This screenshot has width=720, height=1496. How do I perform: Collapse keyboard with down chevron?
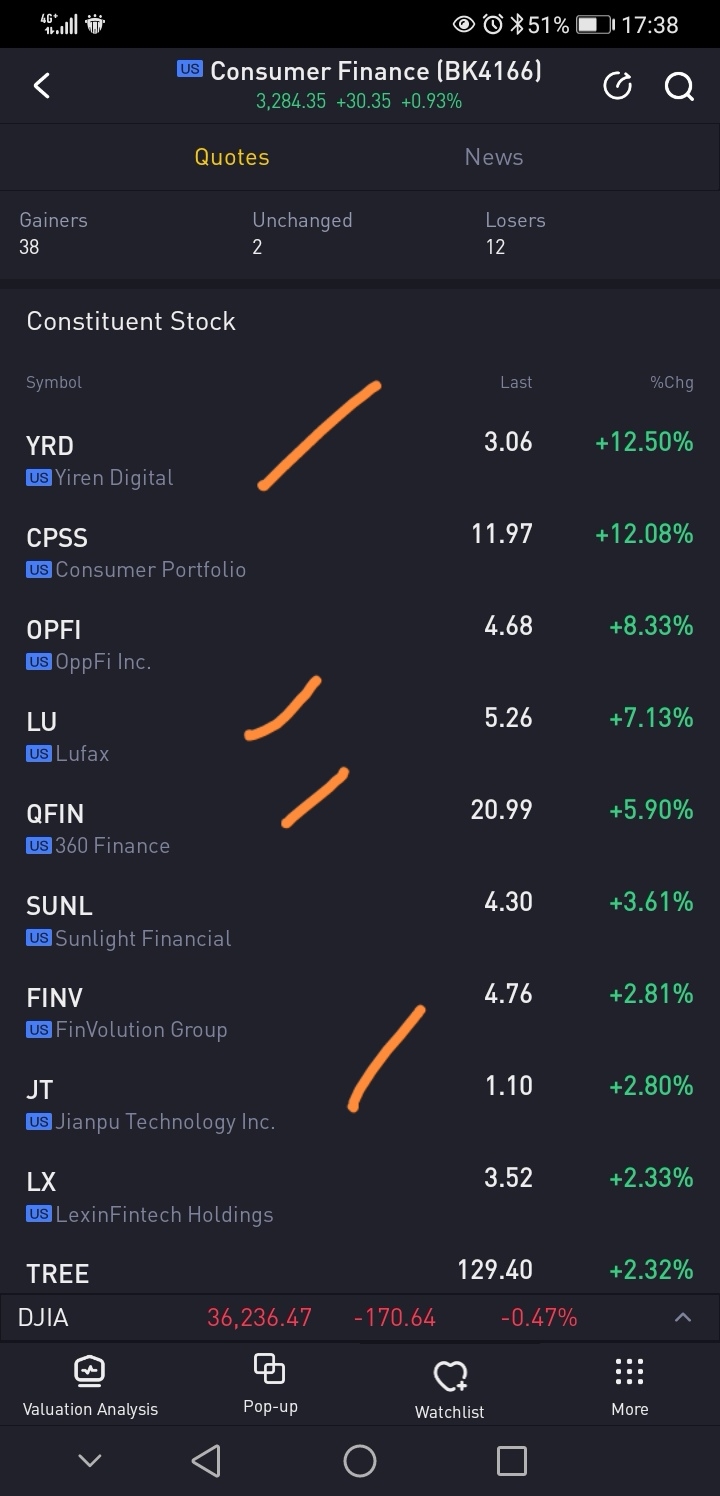(x=90, y=1461)
